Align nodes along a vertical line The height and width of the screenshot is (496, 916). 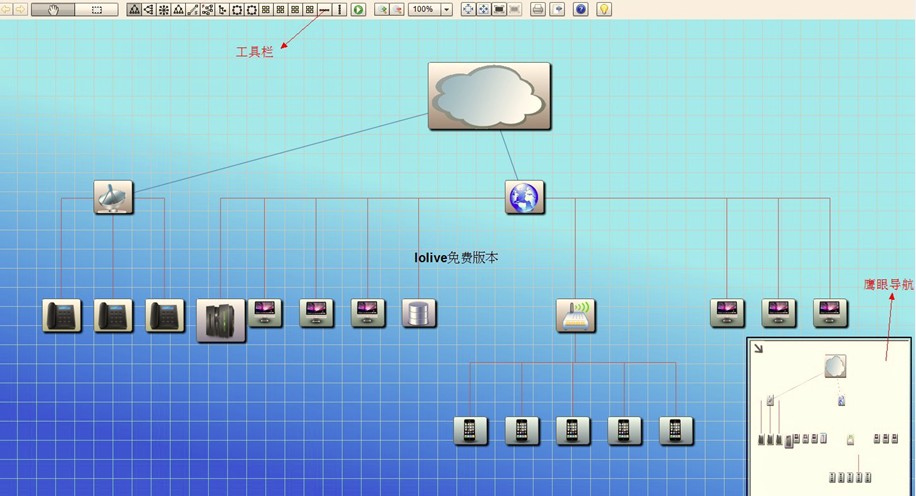tap(339, 9)
